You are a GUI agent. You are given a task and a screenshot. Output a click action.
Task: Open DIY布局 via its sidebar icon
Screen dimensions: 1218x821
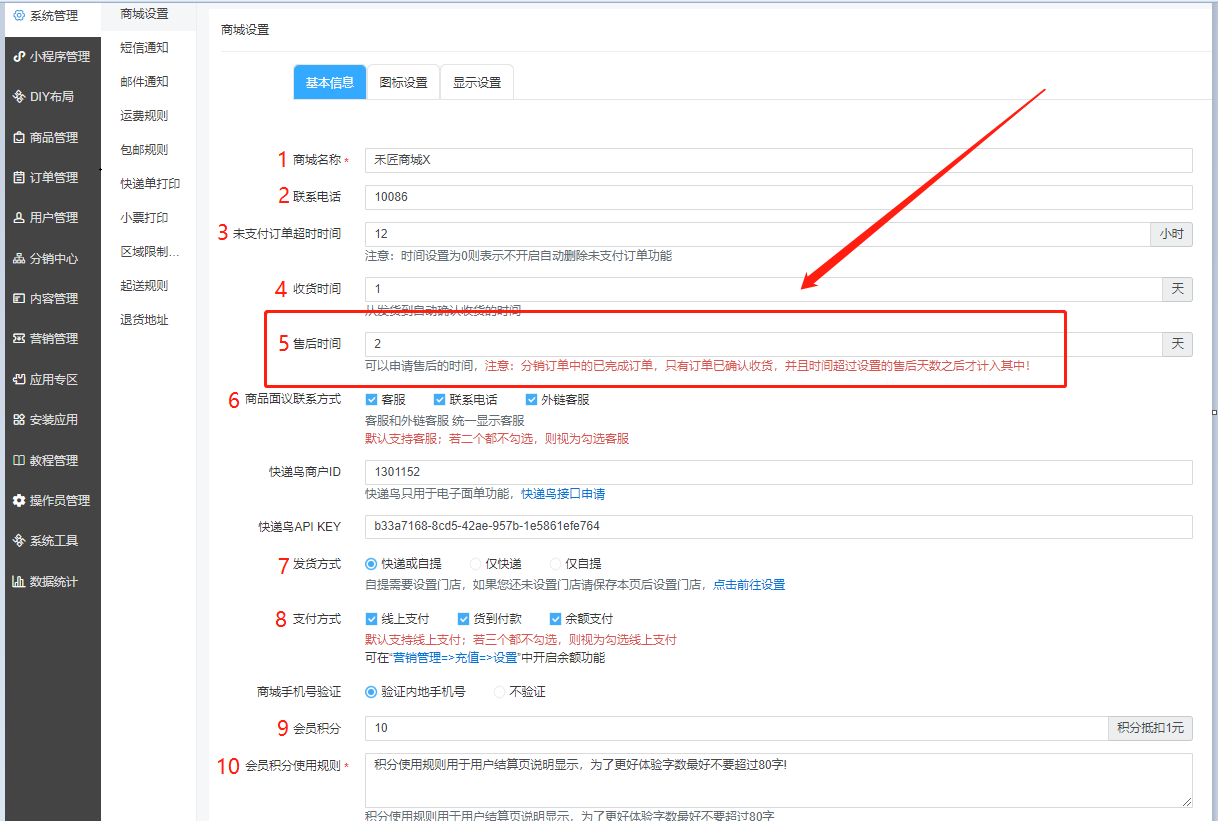[x=18, y=97]
